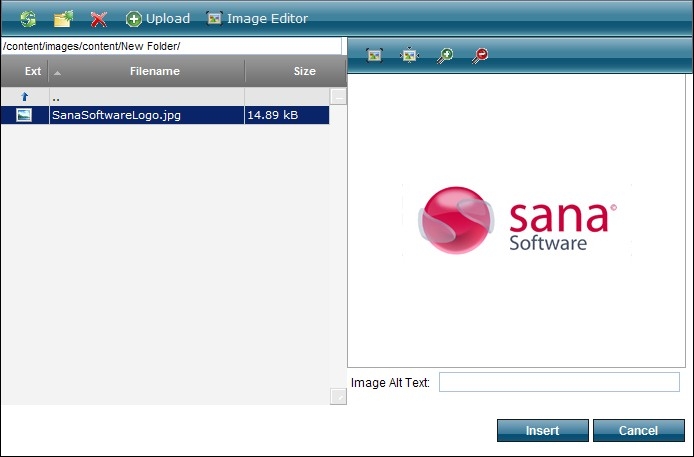Delete the selected file with red X icon

click(x=99, y=19)
